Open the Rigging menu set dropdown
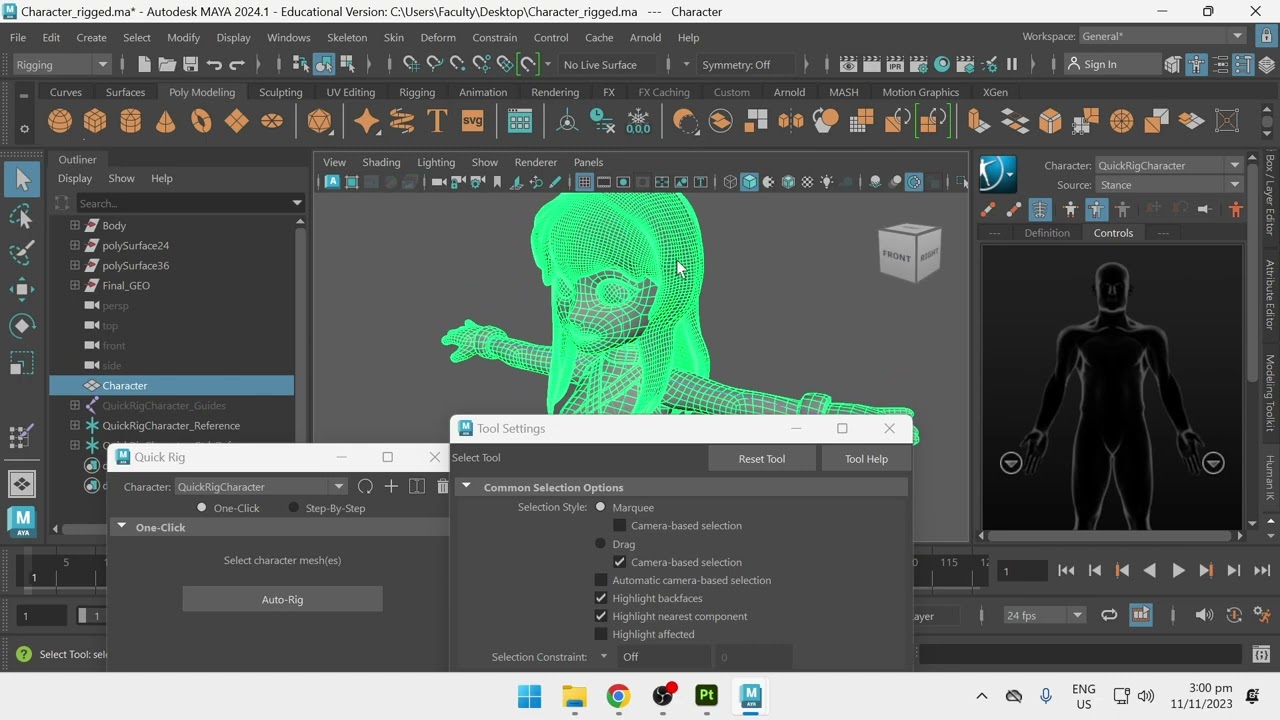This screenshot has width=1280, height=720. (x=62, y=65)
